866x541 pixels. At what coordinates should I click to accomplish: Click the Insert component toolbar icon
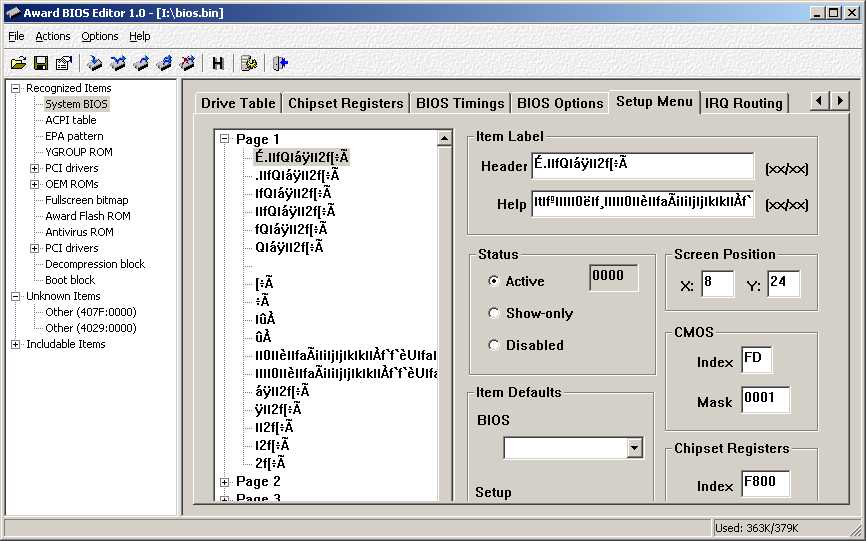tap(95, 63)
